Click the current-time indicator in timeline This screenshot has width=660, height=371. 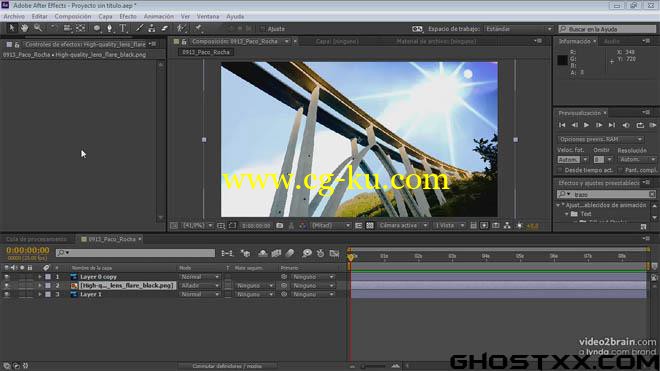350,257
